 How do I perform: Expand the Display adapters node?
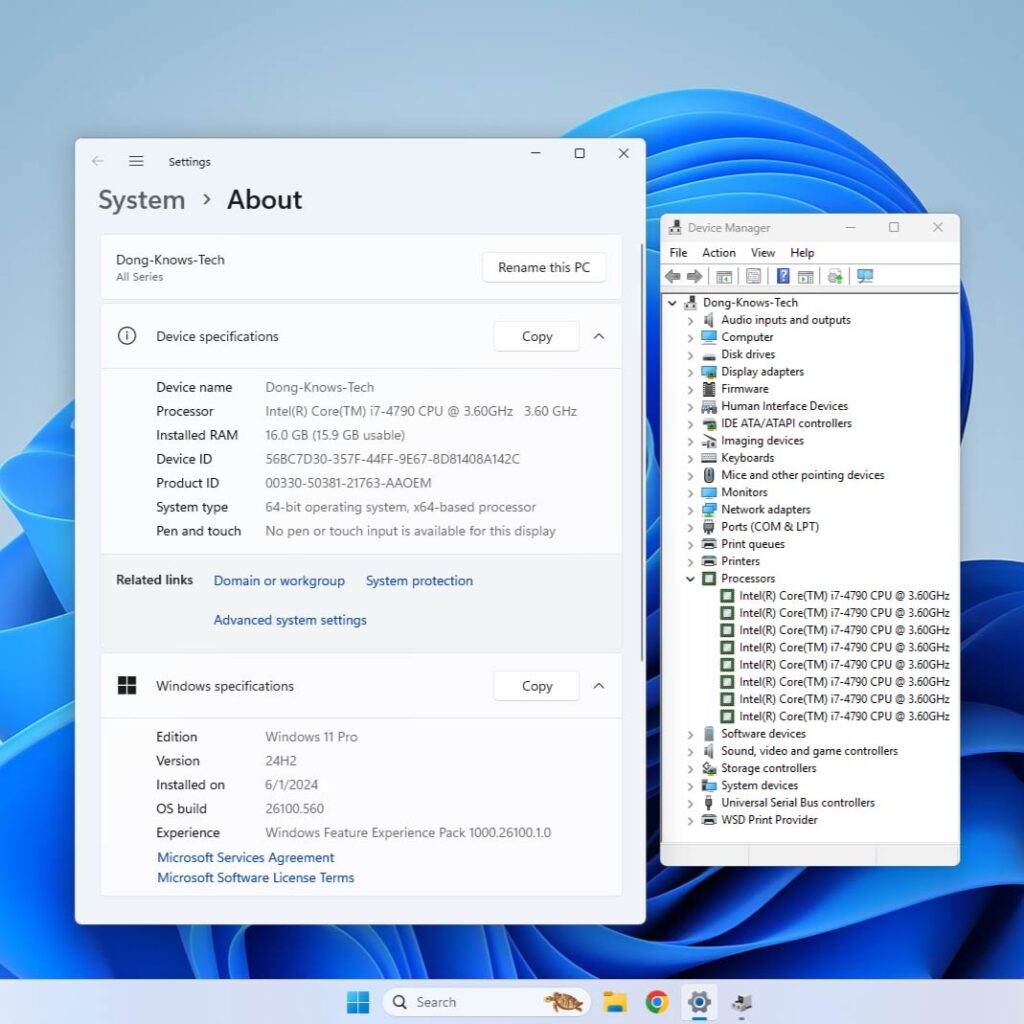[x=690, y=372]
